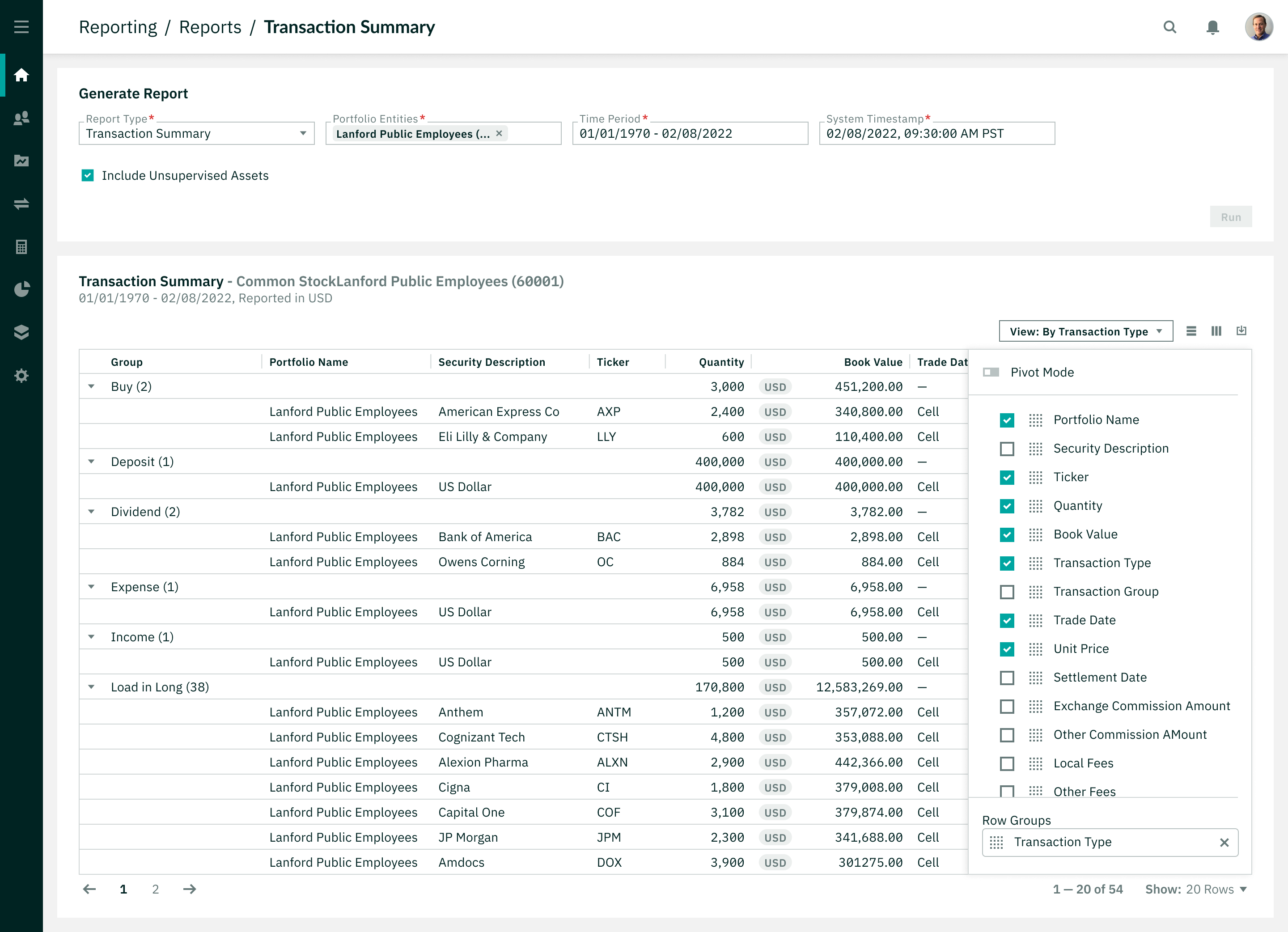The height and width of the screenshot is (932, 1288).
Task: Go to the Reports breadcrumb
Action: 210,27
